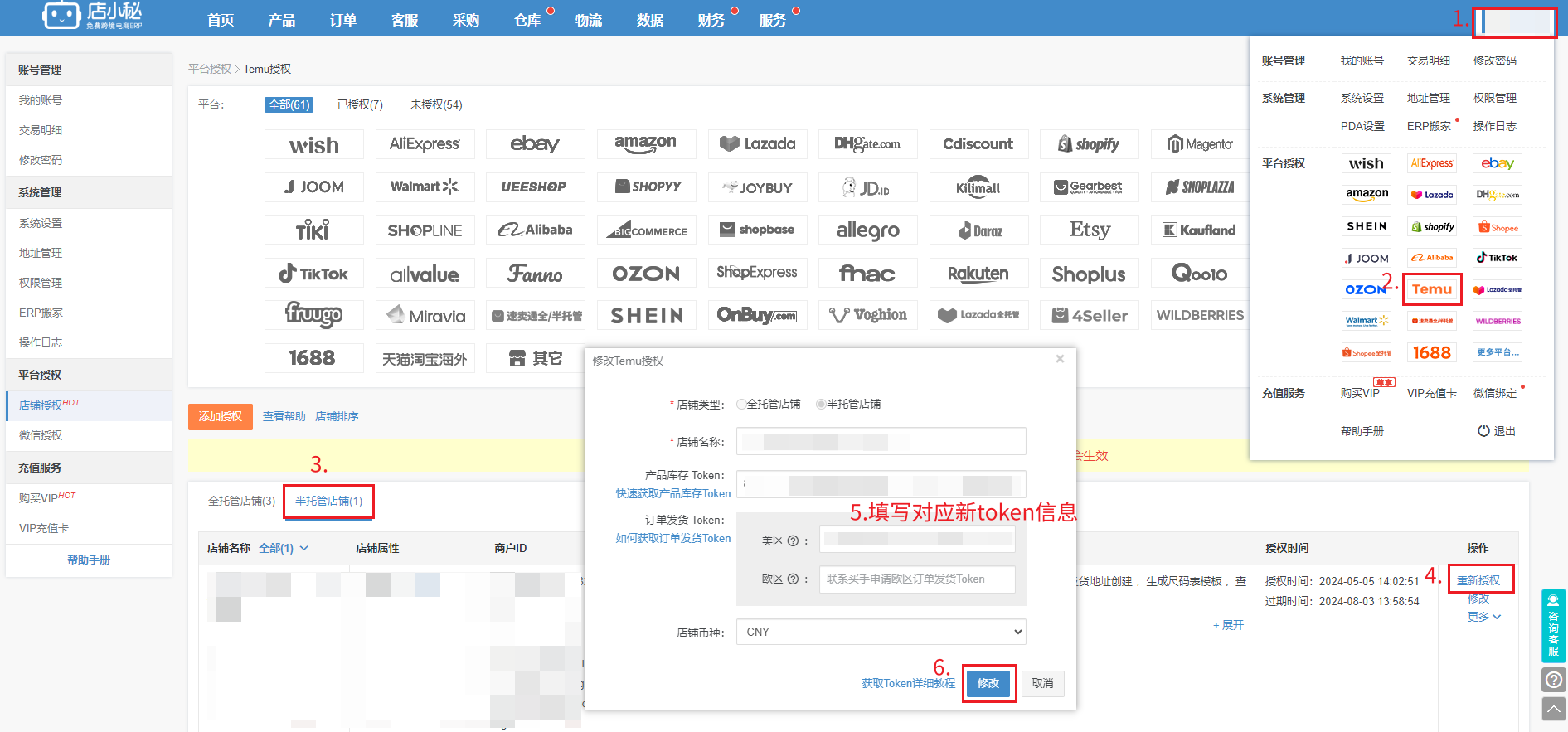Expand the row with + 展开
This screenshot has width=1568, height=732.
pos(1228,625)
